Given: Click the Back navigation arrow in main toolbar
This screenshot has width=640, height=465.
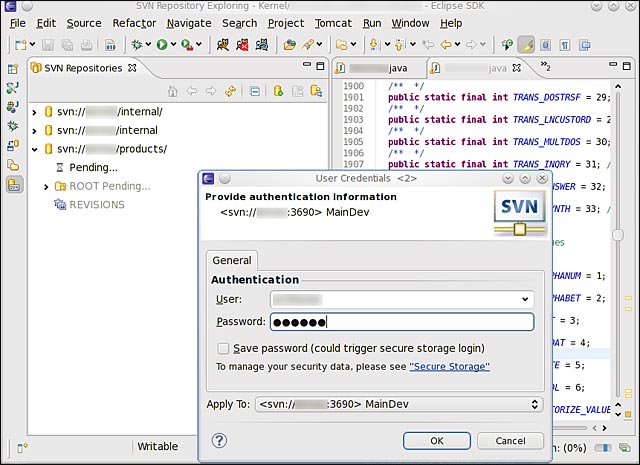Looking at the screenshot, I should (x=446, y=44).
